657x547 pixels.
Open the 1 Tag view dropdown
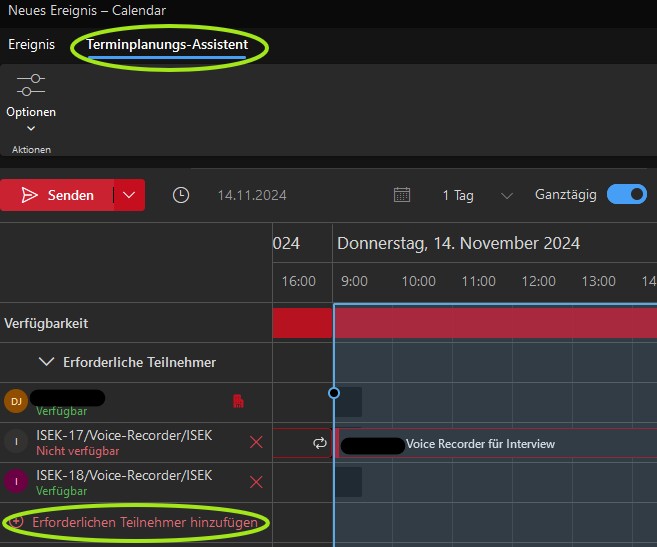[506, 195]
